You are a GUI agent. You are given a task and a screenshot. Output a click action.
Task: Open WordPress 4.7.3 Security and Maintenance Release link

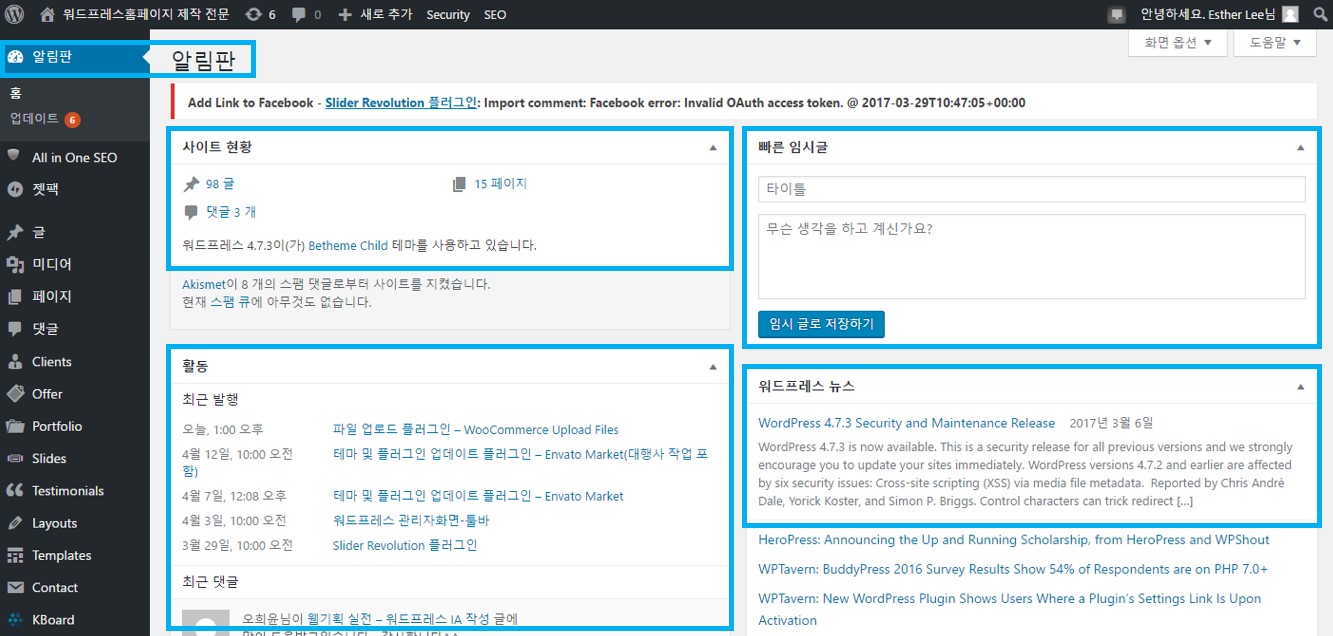point(906,423)
